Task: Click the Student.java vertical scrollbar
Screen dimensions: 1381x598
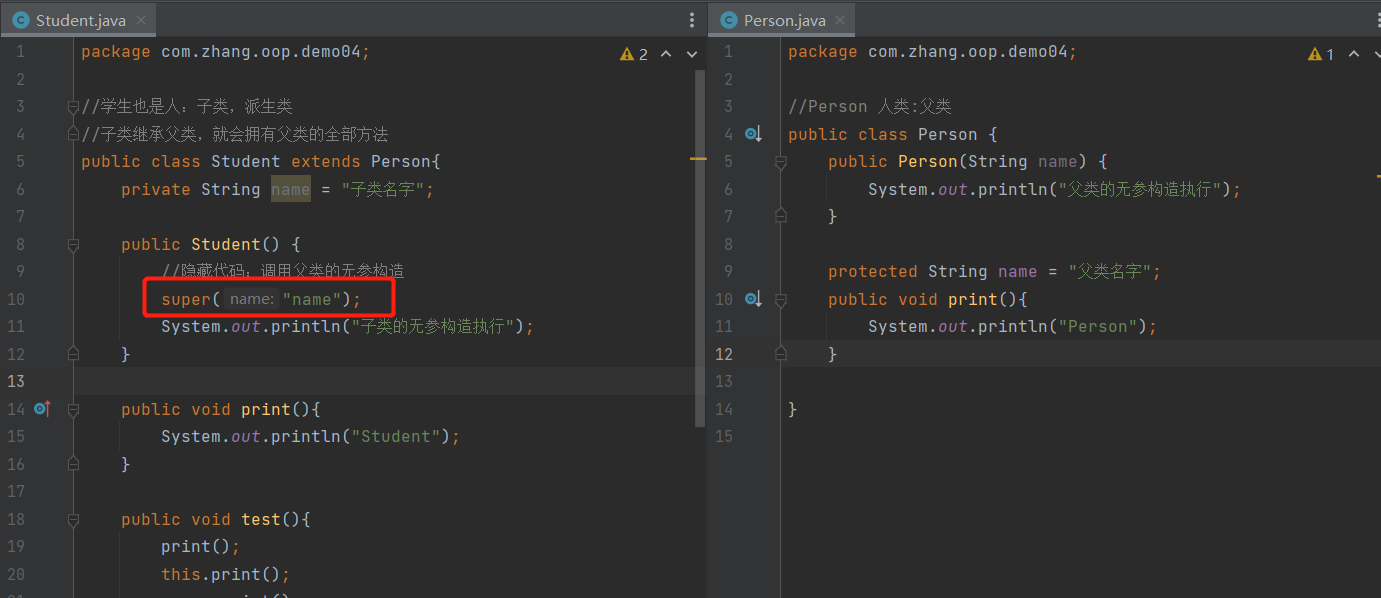Action: 700,250
